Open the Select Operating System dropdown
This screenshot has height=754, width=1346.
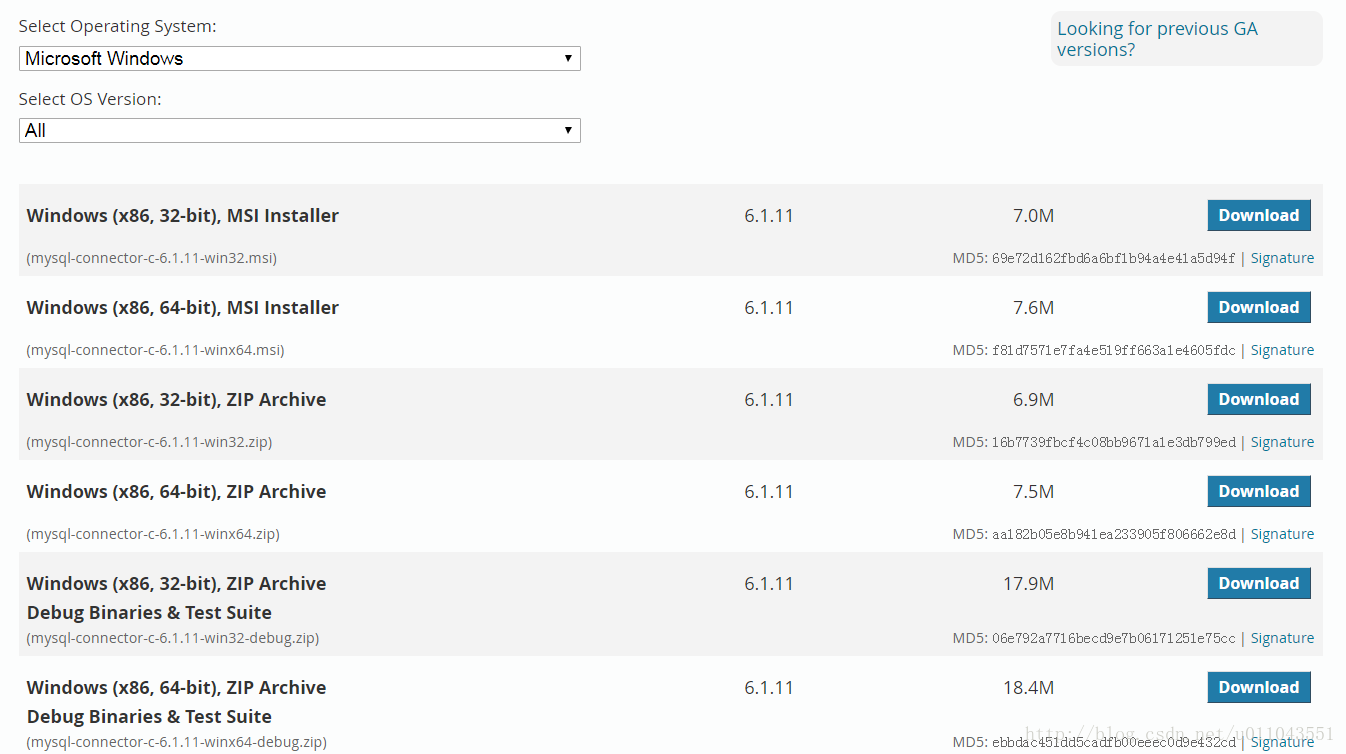(300, 58)
